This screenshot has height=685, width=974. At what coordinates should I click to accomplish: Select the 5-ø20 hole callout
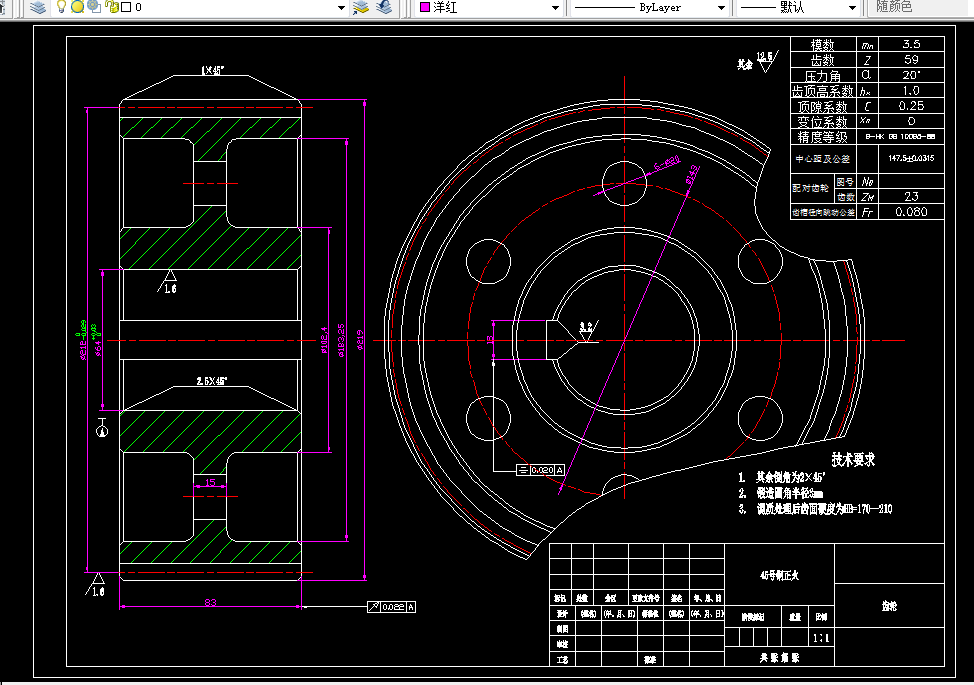pos(667,163)
